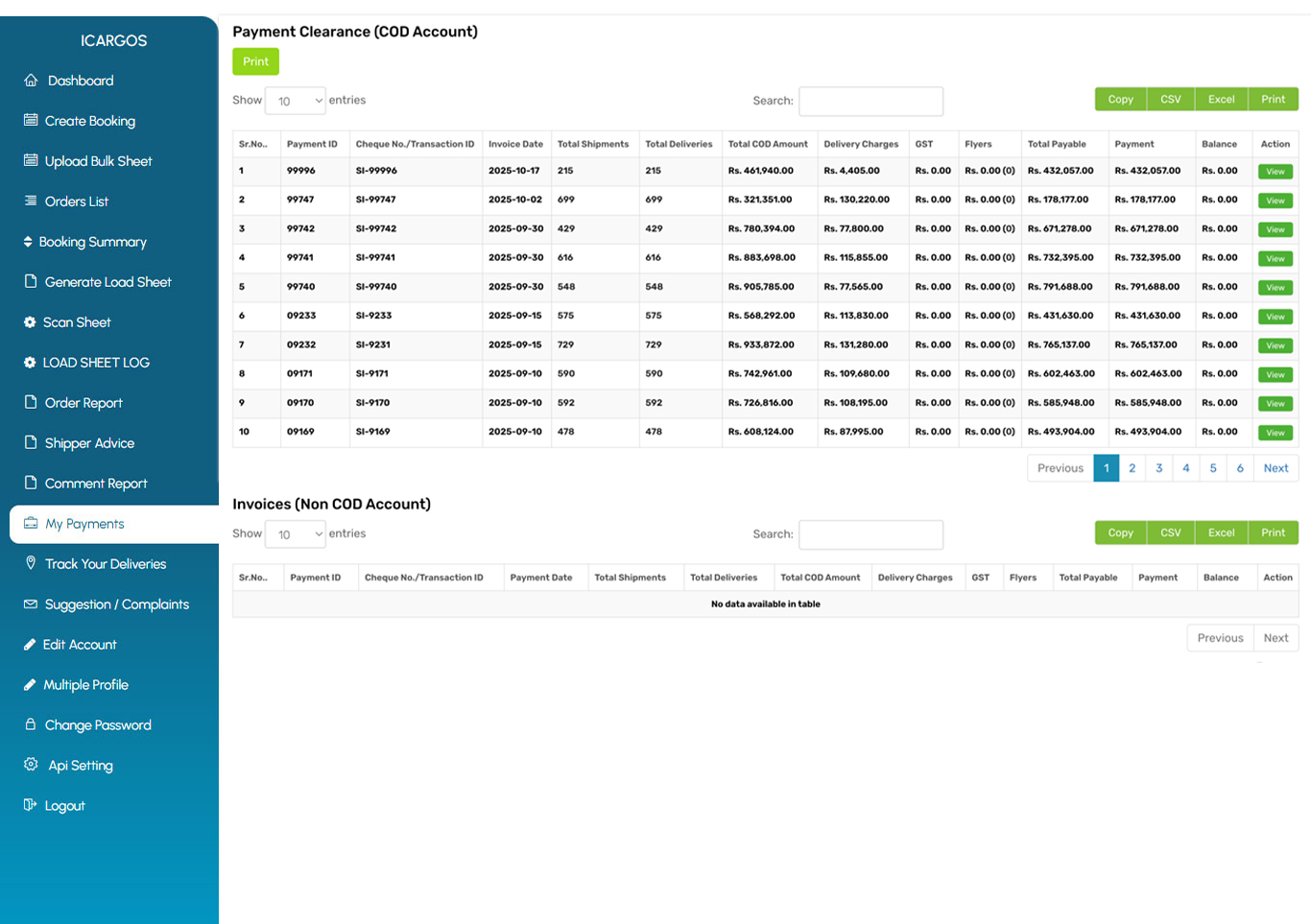Click the green Print button under heading
The image size is (1311, 924).
pos(255,62)
